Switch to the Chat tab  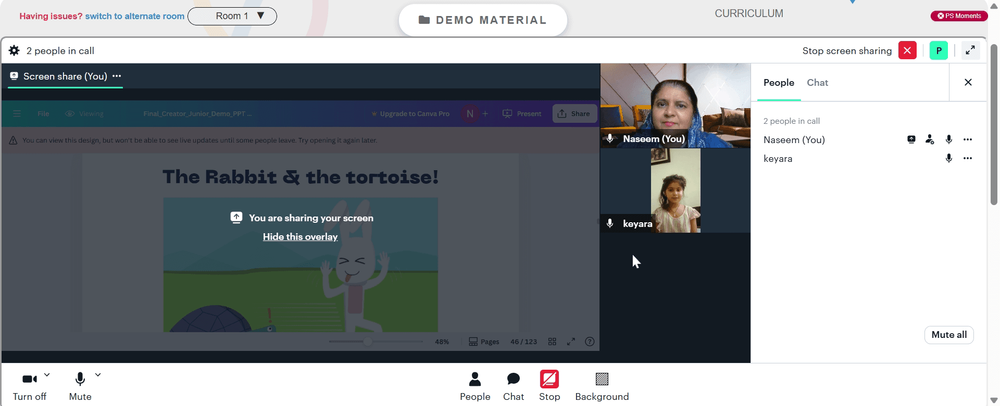point(818,82)
